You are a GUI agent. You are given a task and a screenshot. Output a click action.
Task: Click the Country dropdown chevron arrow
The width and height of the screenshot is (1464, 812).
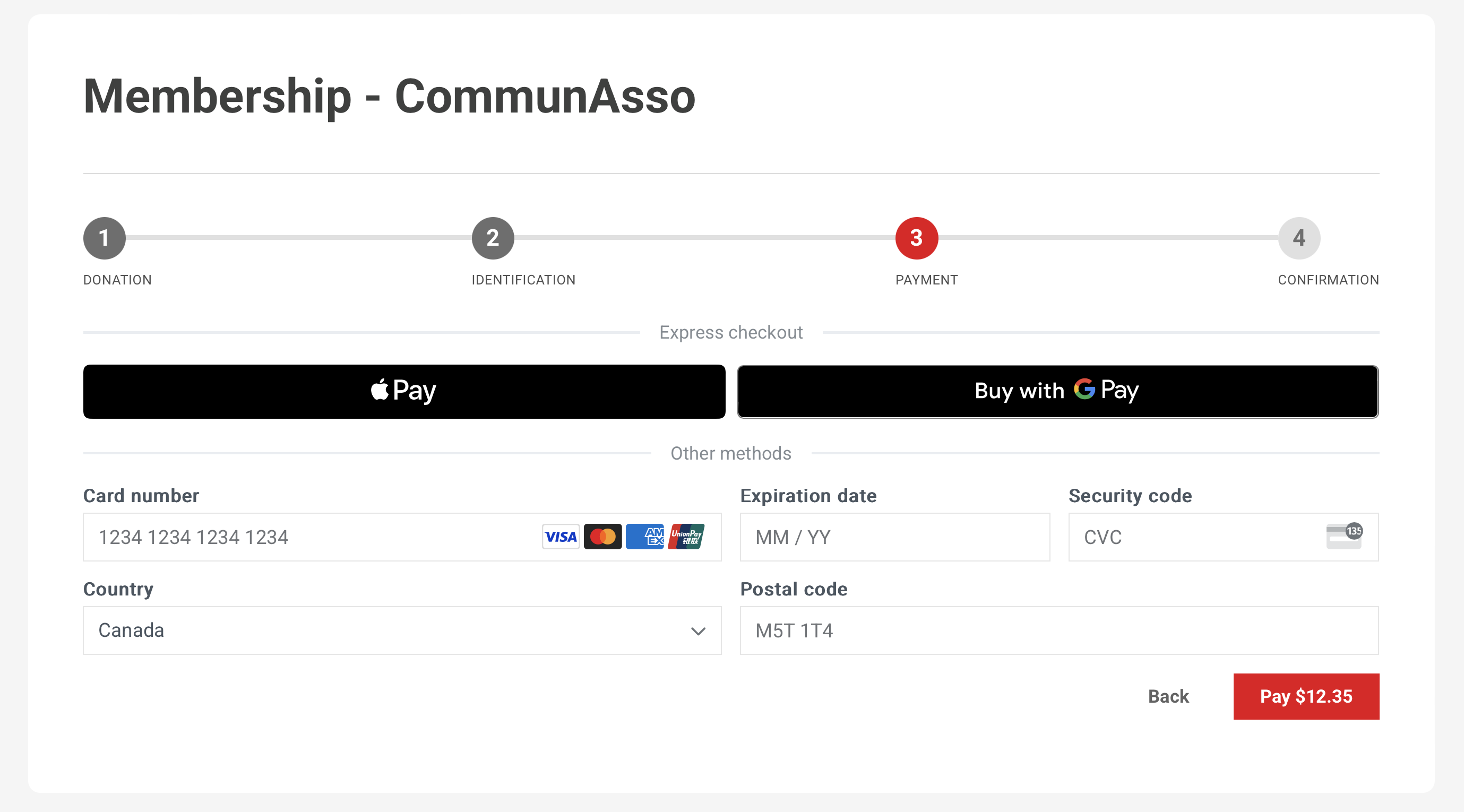point(698,630)
